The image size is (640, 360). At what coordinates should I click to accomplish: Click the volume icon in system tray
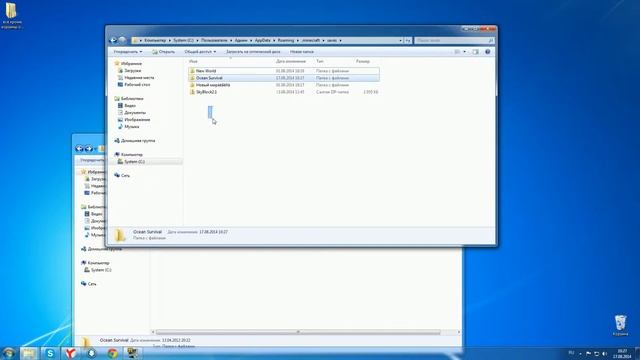pos(604,353)
